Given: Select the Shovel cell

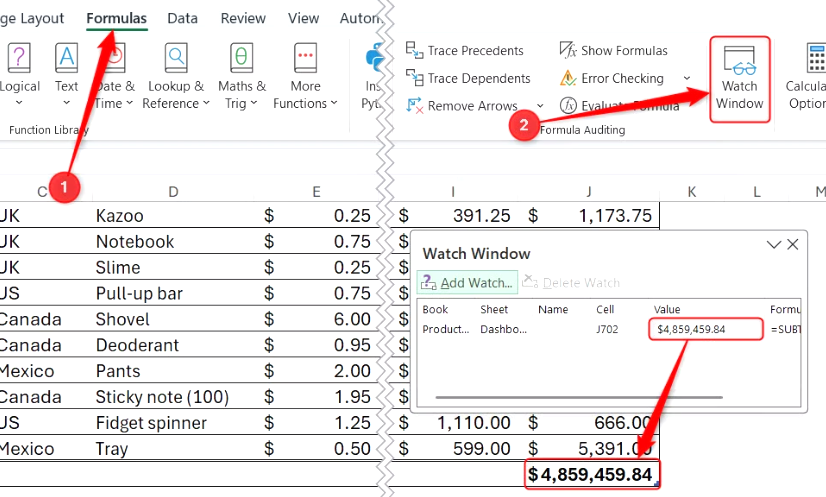Looking at the screenshot, I should click(x=173, y=319).
